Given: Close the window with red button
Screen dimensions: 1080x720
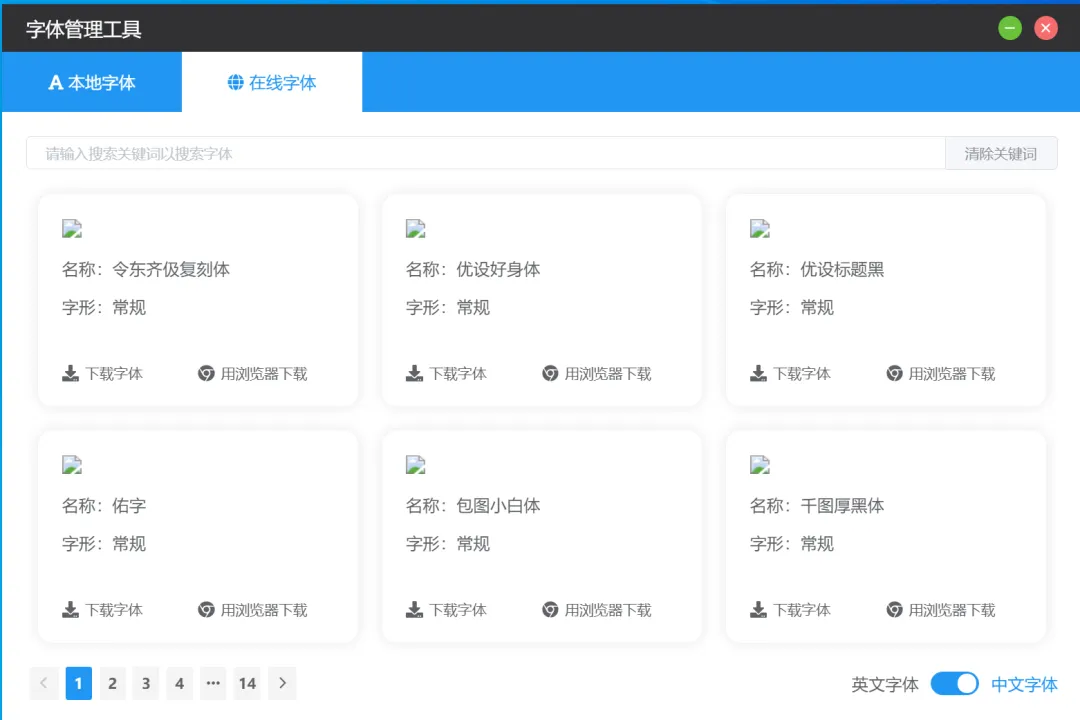Looking at the screenshot, I should pyautogui.click(x=1046, y=28).
